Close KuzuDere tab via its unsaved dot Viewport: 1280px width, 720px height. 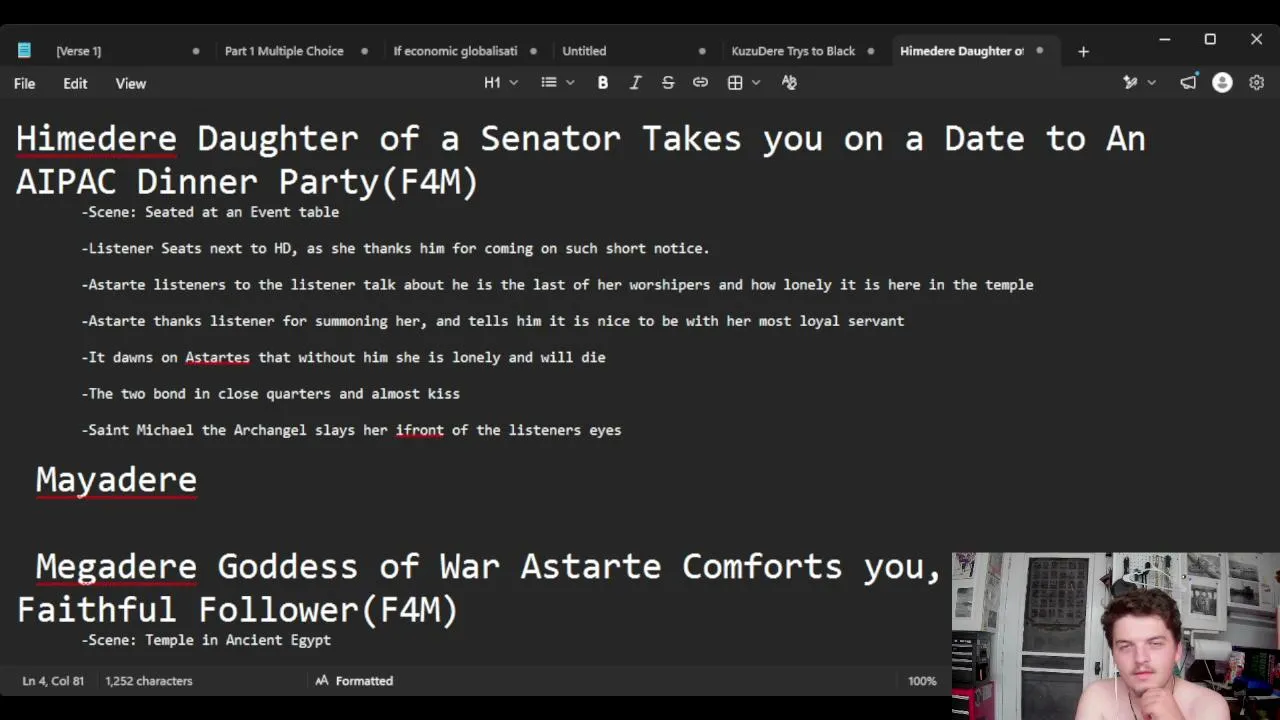click(x=871, y=51)
